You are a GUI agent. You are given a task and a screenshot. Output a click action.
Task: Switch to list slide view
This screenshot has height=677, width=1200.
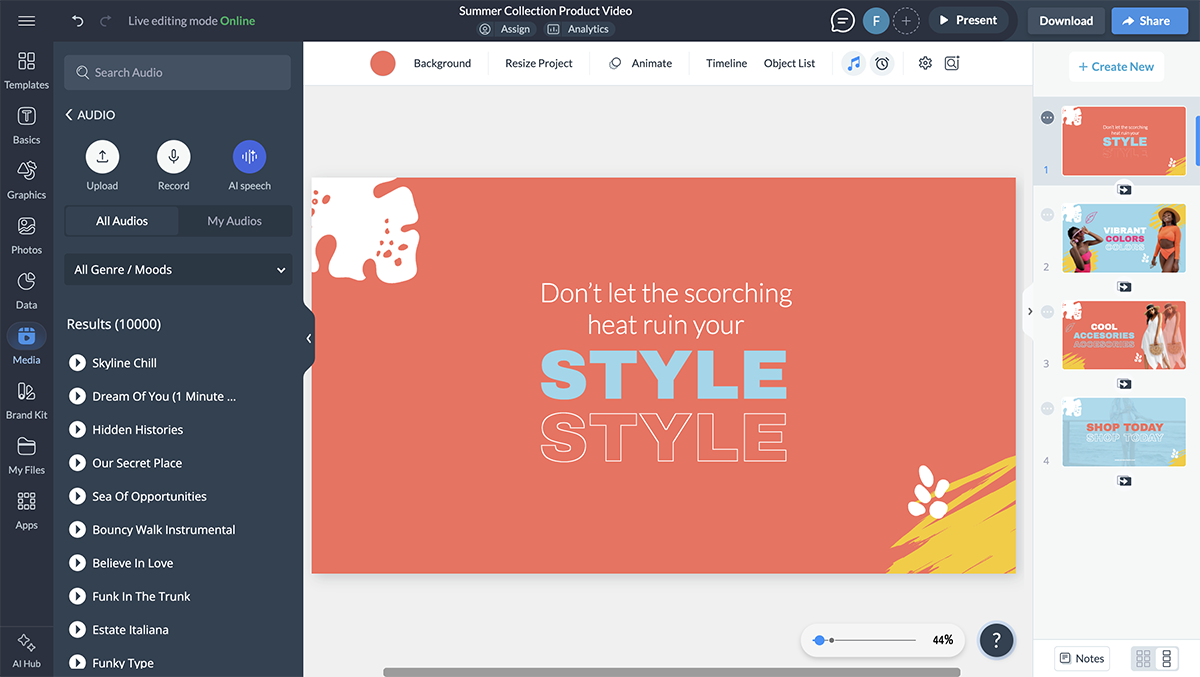click(1166, 659)
